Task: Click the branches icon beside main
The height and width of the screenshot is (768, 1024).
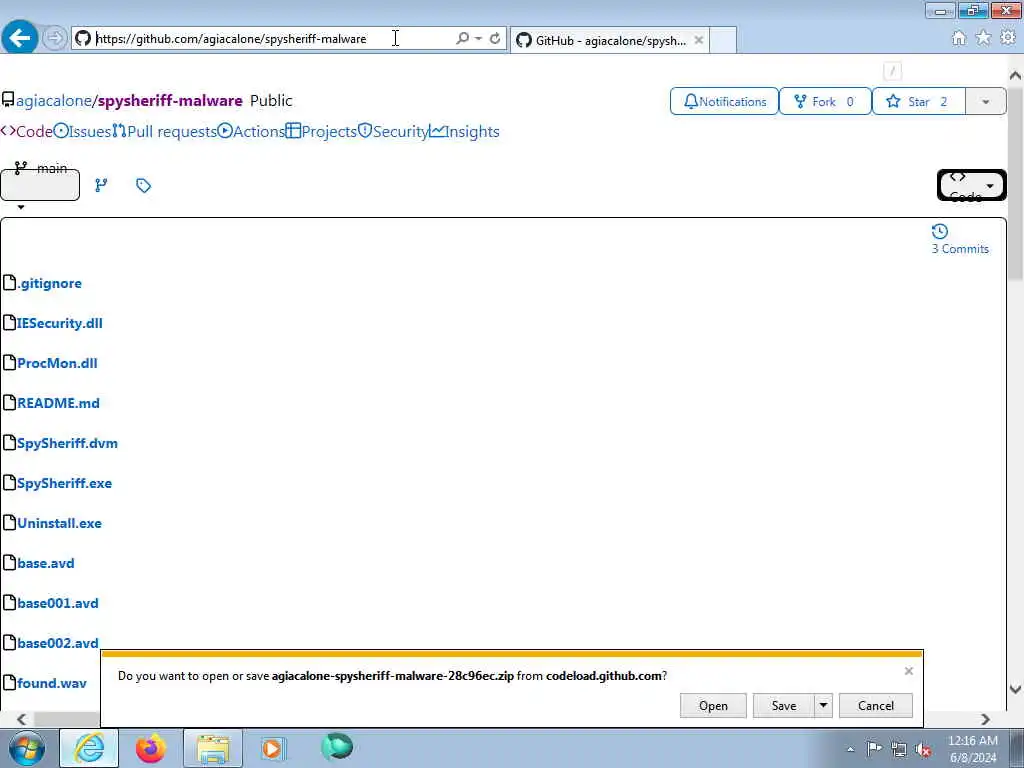Action: tap(101, 185)
